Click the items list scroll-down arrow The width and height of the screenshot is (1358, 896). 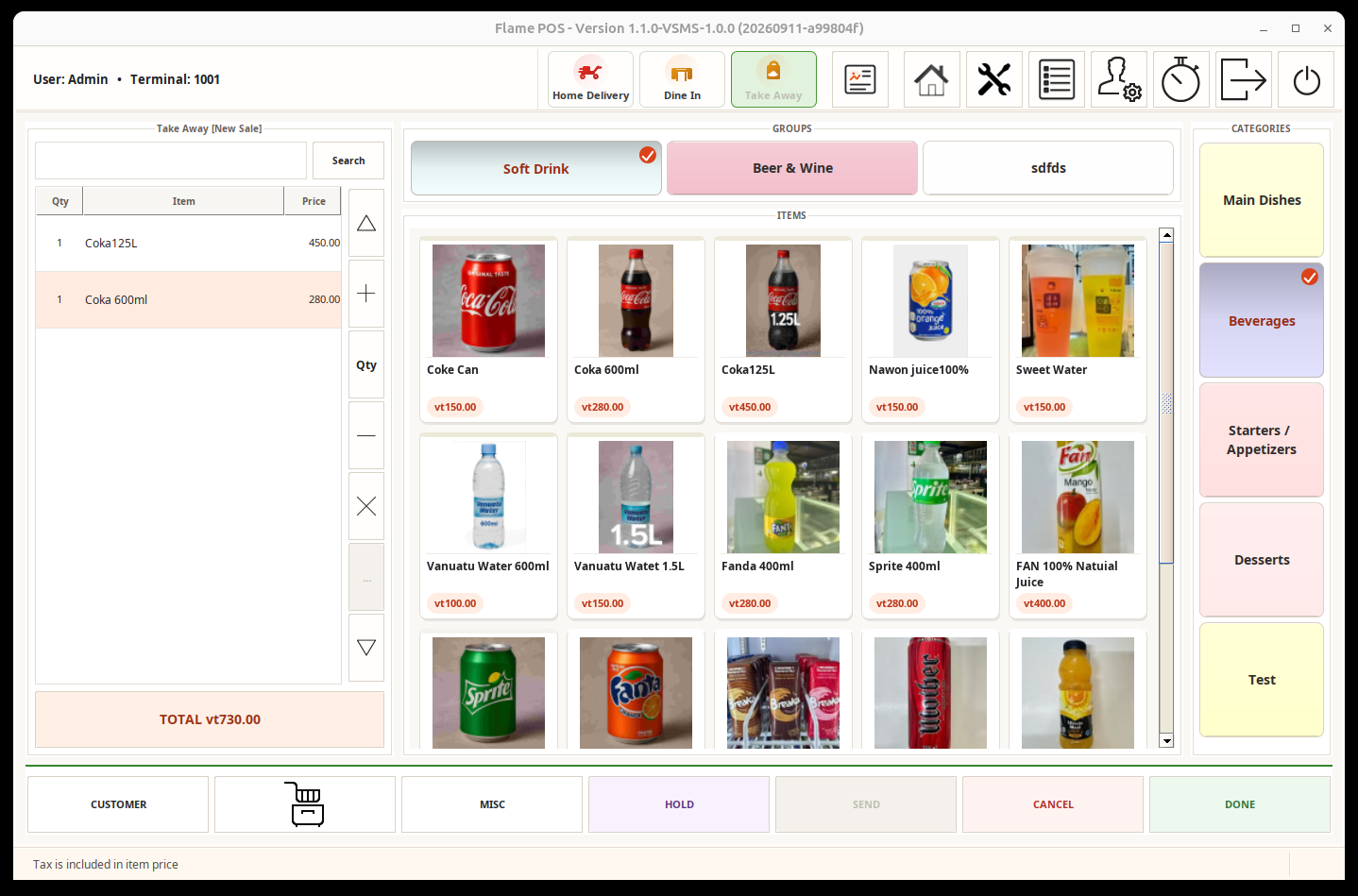coord(1166,741)
